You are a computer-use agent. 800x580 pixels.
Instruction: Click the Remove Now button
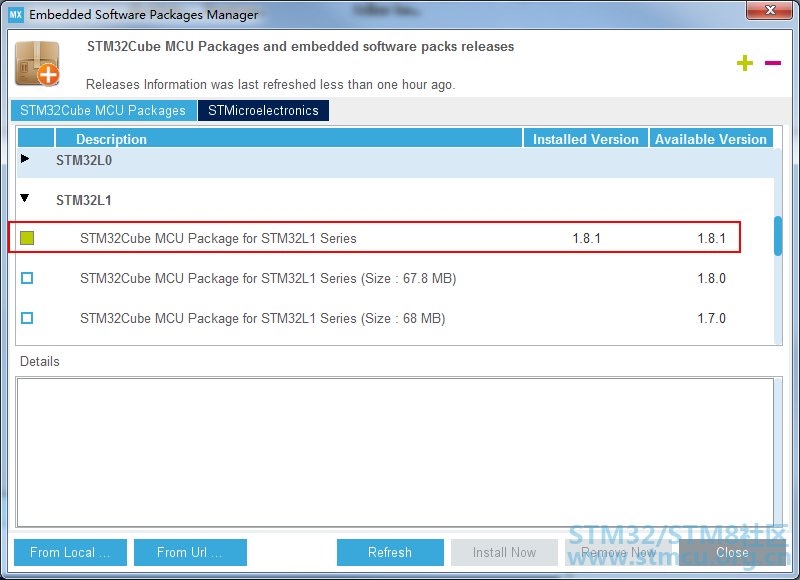pos(618,552)
